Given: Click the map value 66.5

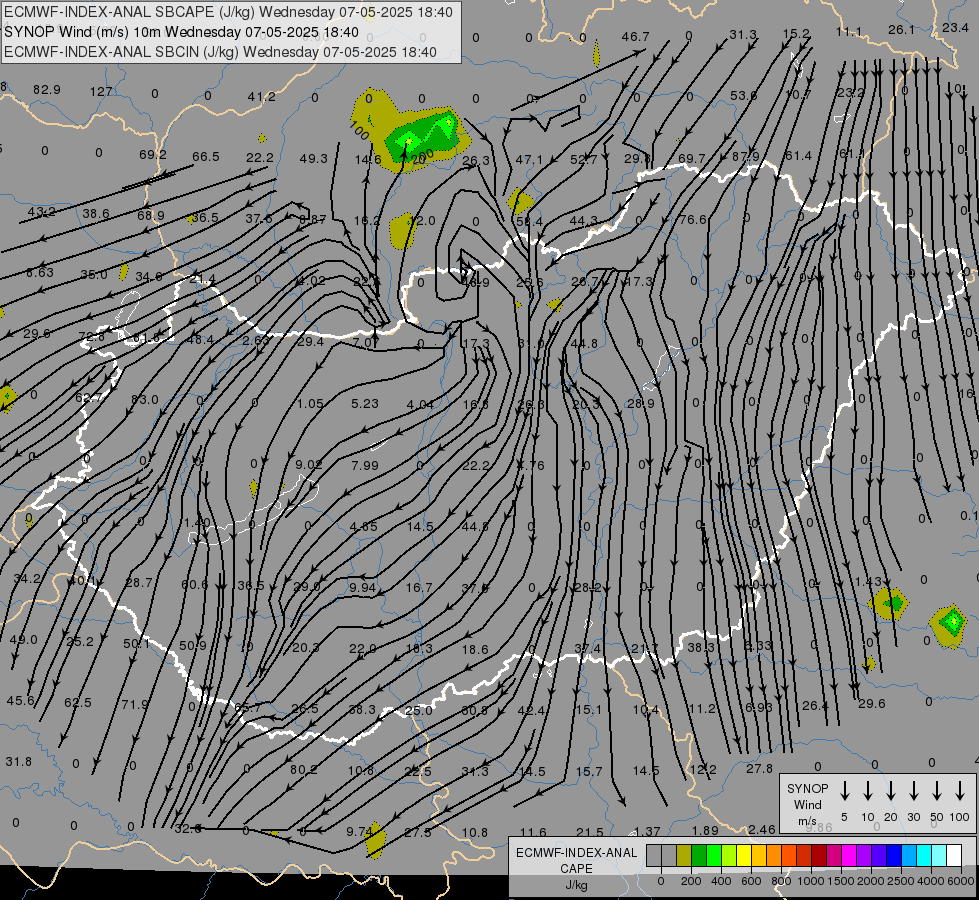Looking at the screenshot, I should pyautogui.click(x=206, y=156).
